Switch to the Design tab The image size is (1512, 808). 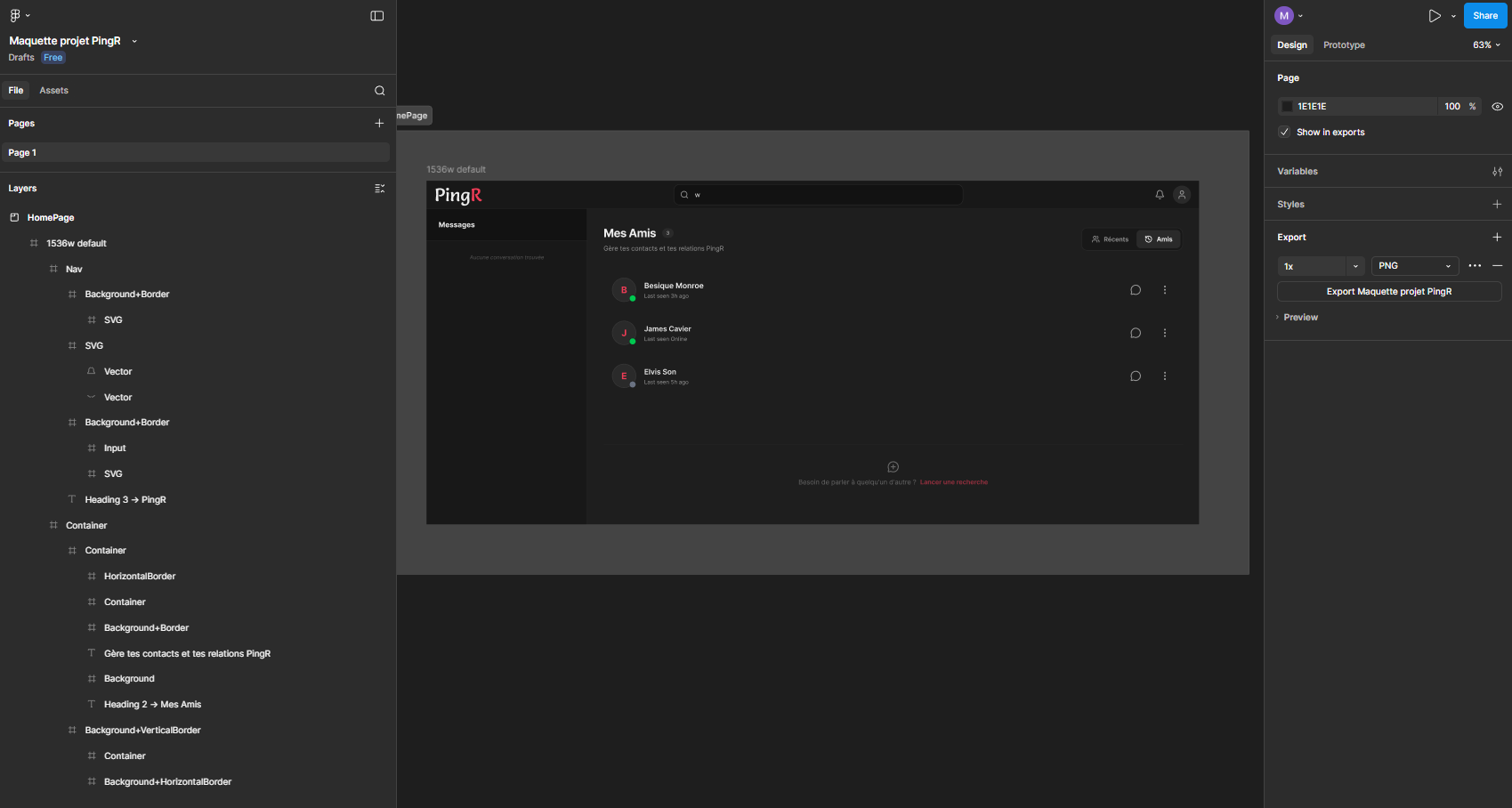[x=1292, y=44]
